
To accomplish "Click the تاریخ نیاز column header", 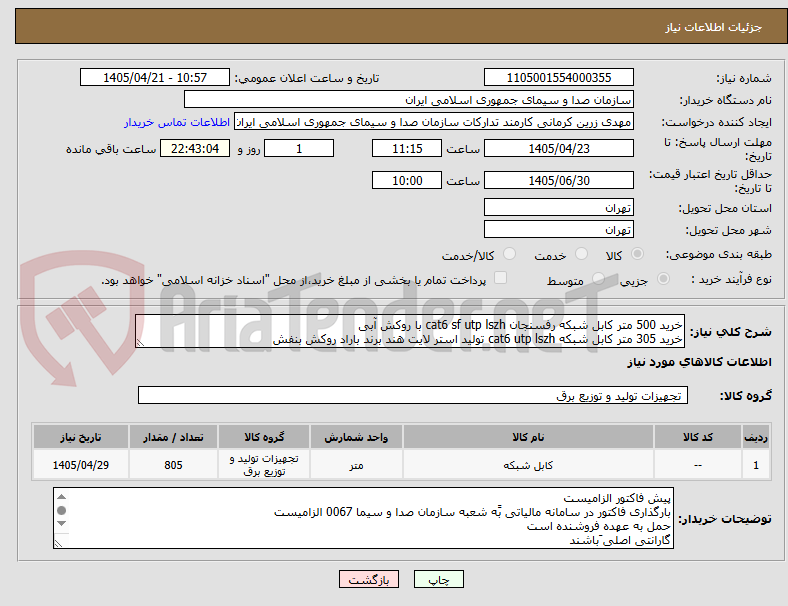I will pos(80,437).
